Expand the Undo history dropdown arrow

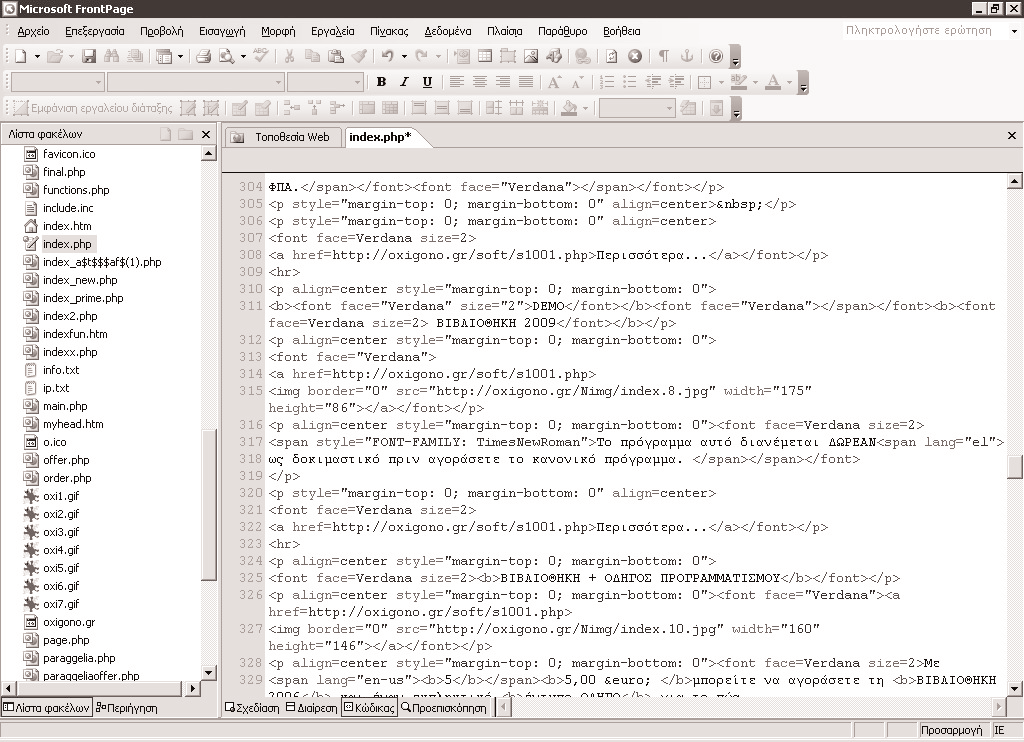pos(404,57)
